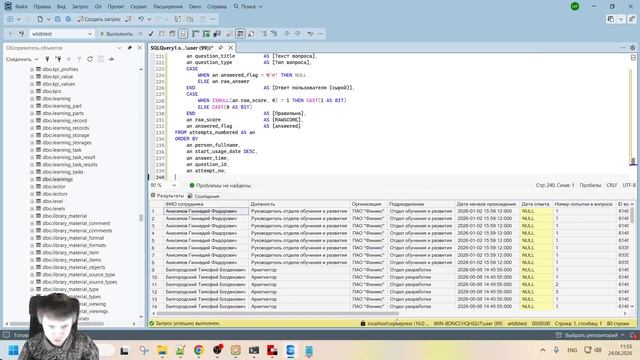Viewport: 640px width, 360px height.
Task: Click Specify Template Parameter Values icon
Action: (311, 34)
